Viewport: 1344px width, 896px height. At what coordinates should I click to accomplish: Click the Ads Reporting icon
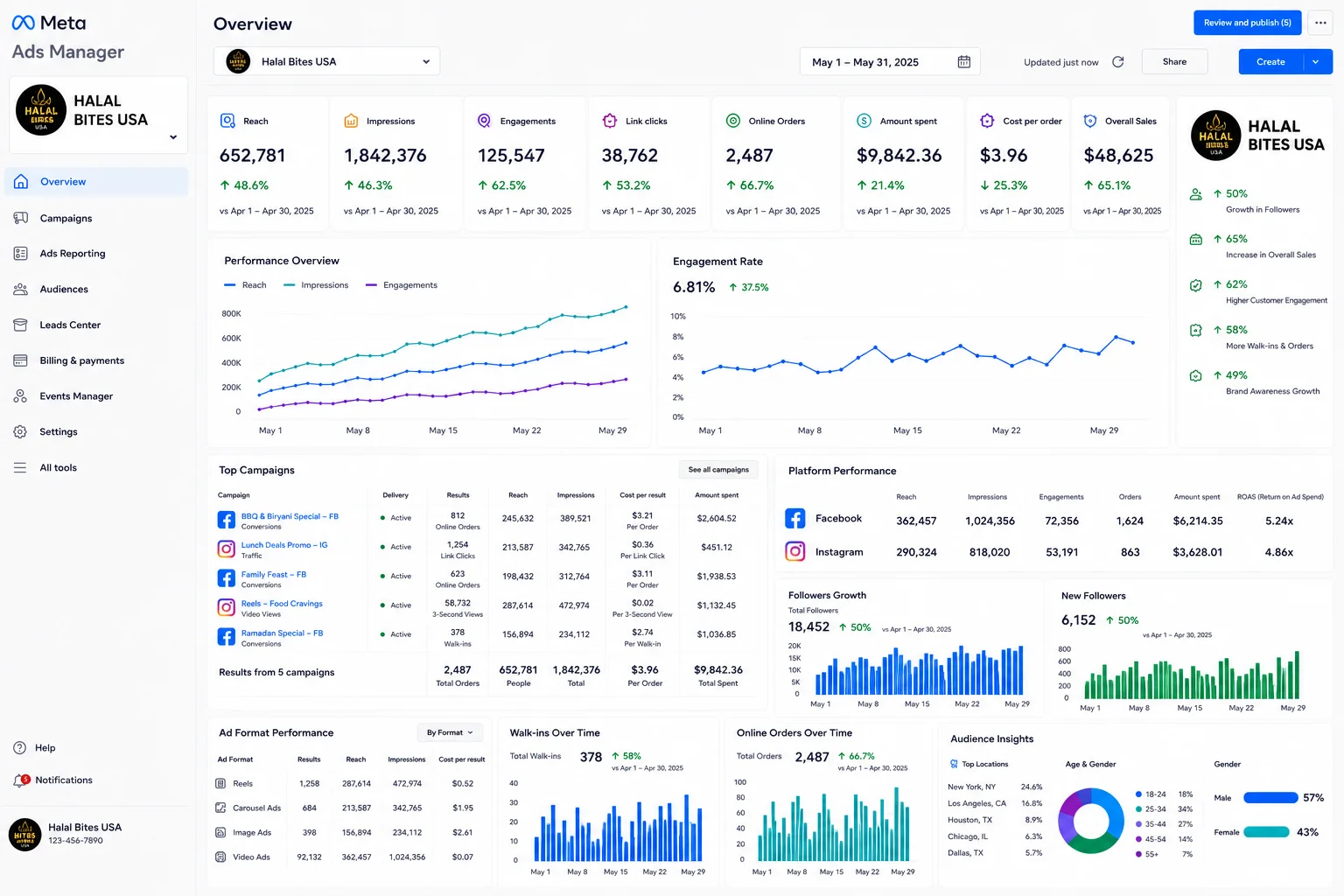21,254
